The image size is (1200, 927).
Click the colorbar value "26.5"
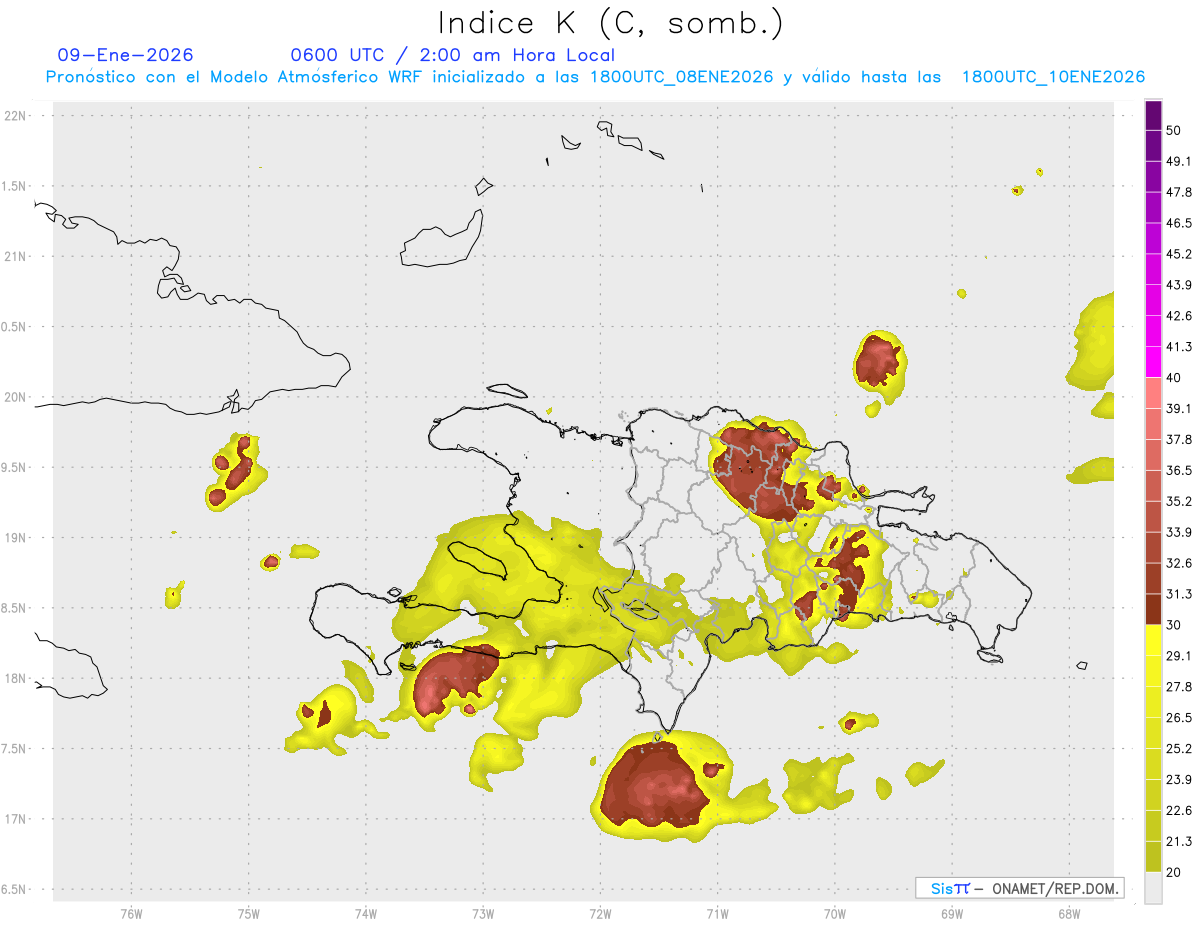point(1179,717)
